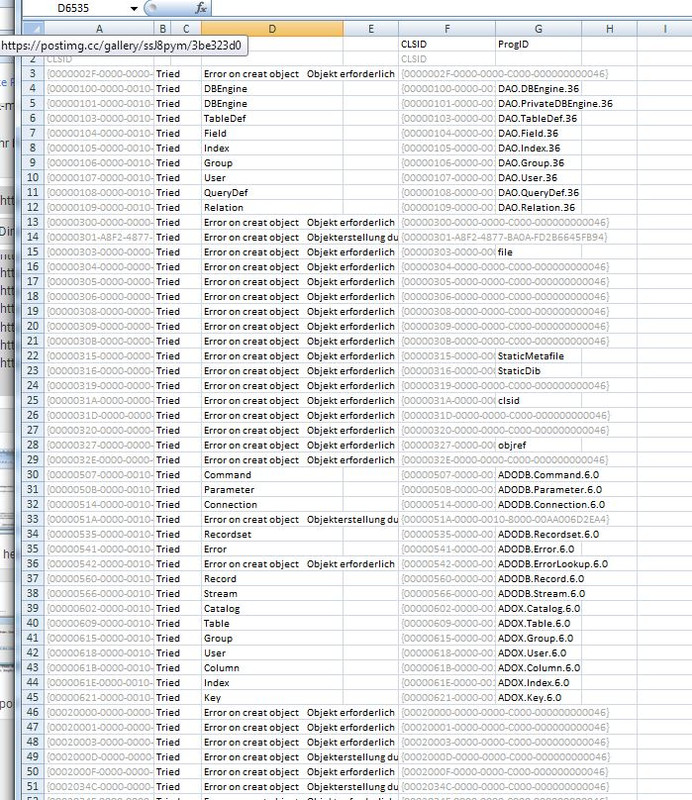Click cell StaticMetafile in column G

538,356
